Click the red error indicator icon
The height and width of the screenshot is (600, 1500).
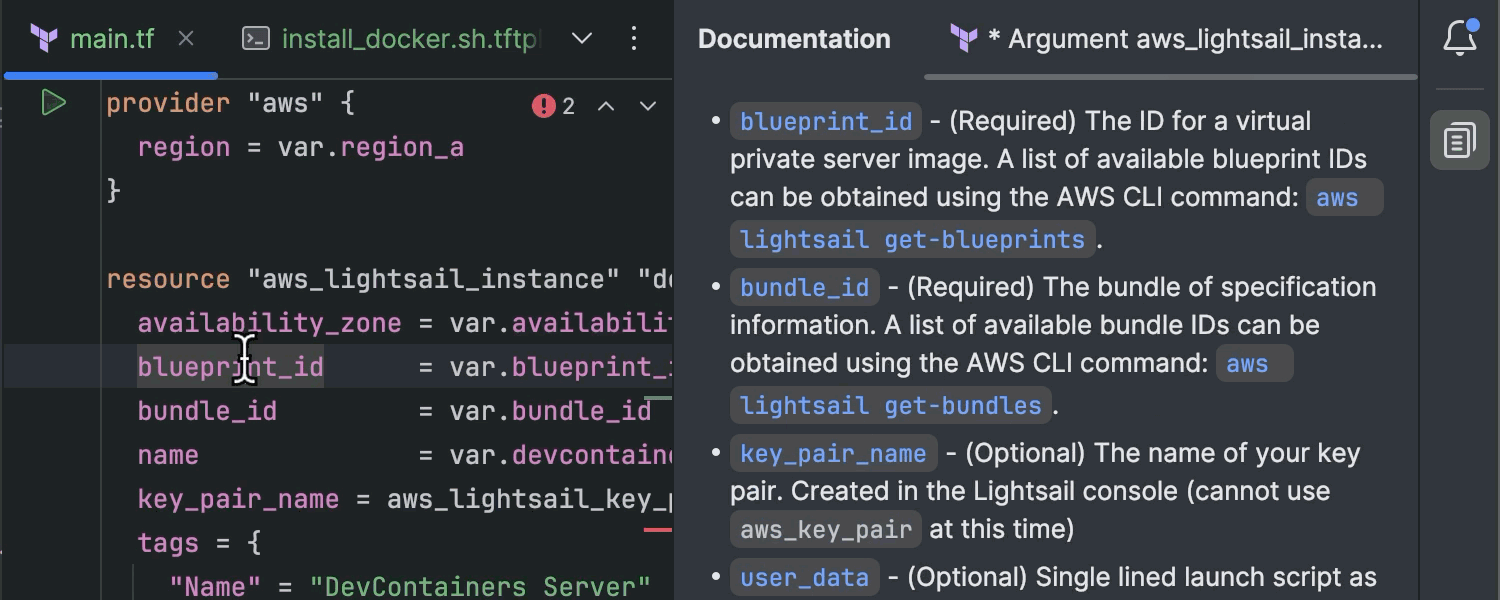[x=544, y=106]
